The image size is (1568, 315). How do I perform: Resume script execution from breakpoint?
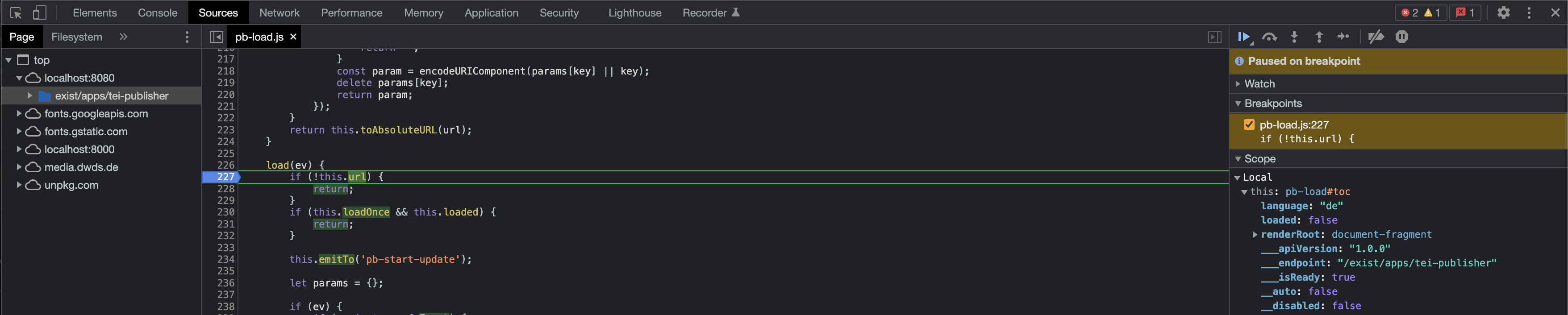click(x=1244, y=37)
